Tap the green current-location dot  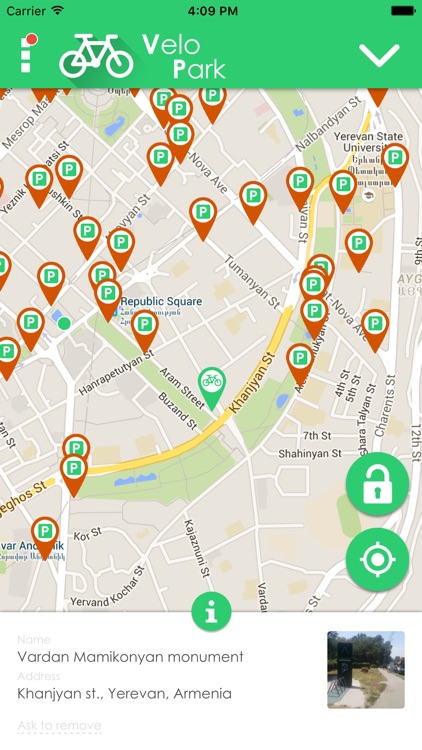pos(64,323)
